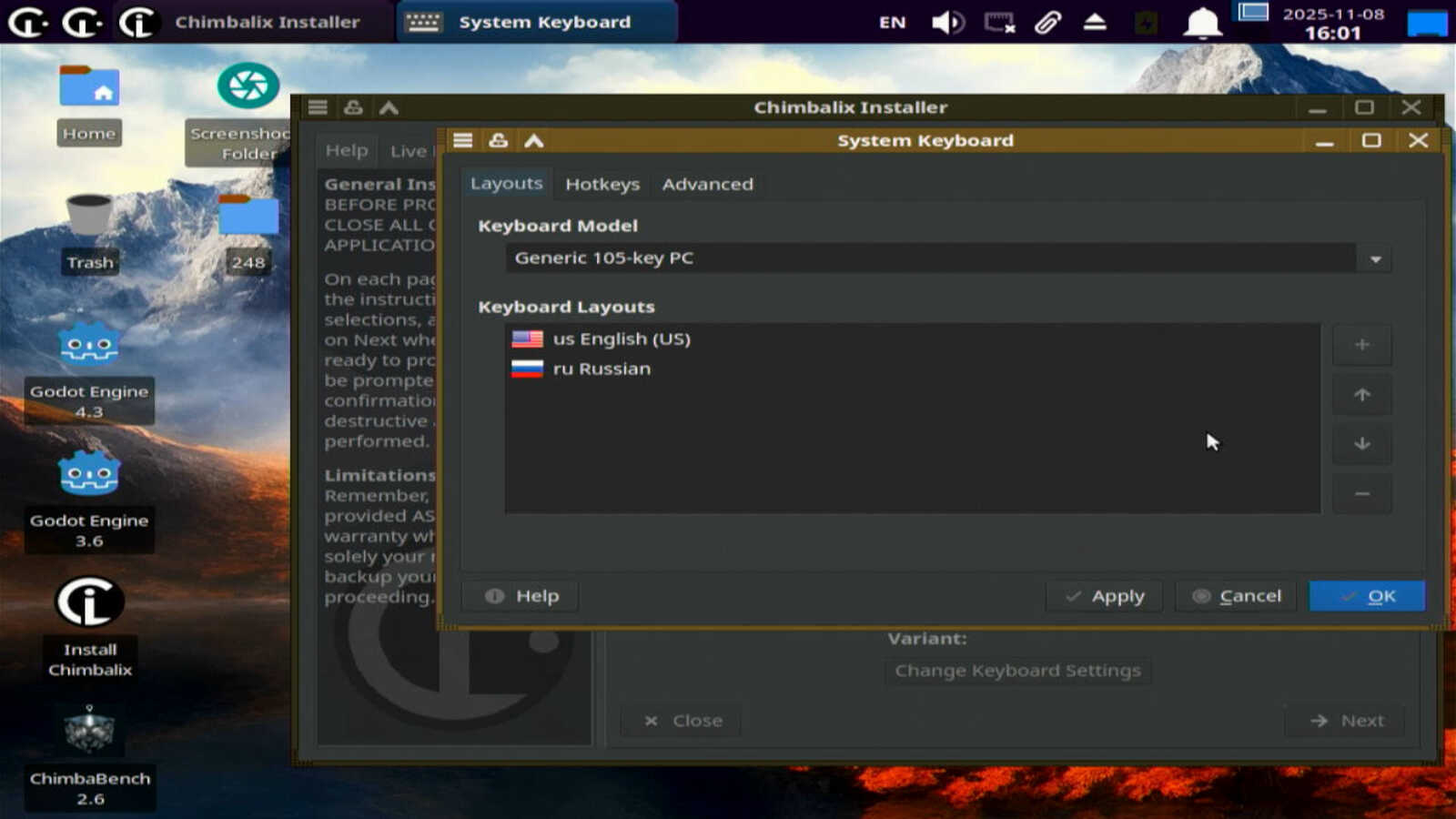Viewport: 1456px width, 819px height.
Task: Click the Cancel button
Action: 1236,596
